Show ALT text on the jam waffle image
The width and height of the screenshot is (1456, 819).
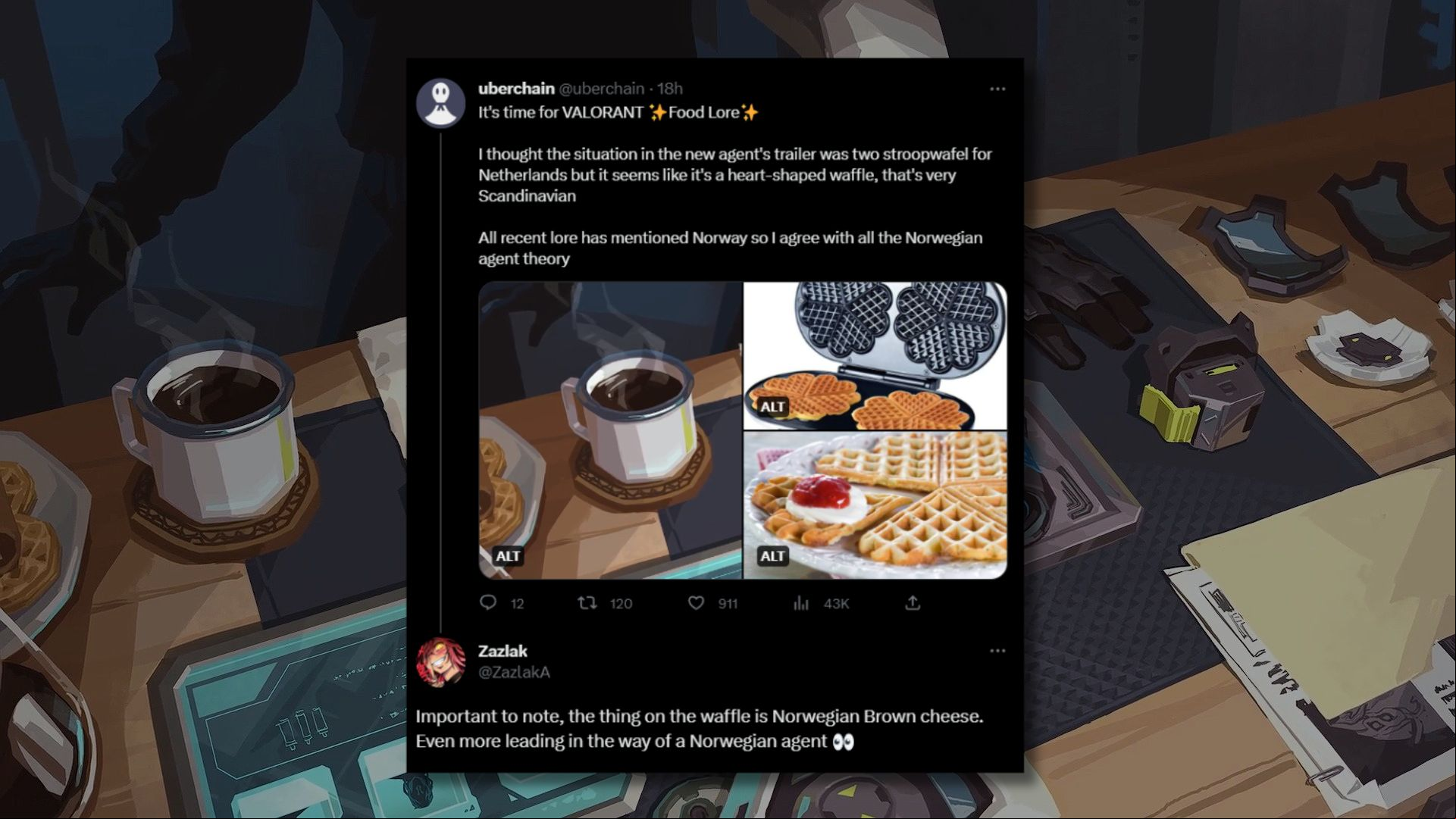pyautogui.click(x=772, y=556)
